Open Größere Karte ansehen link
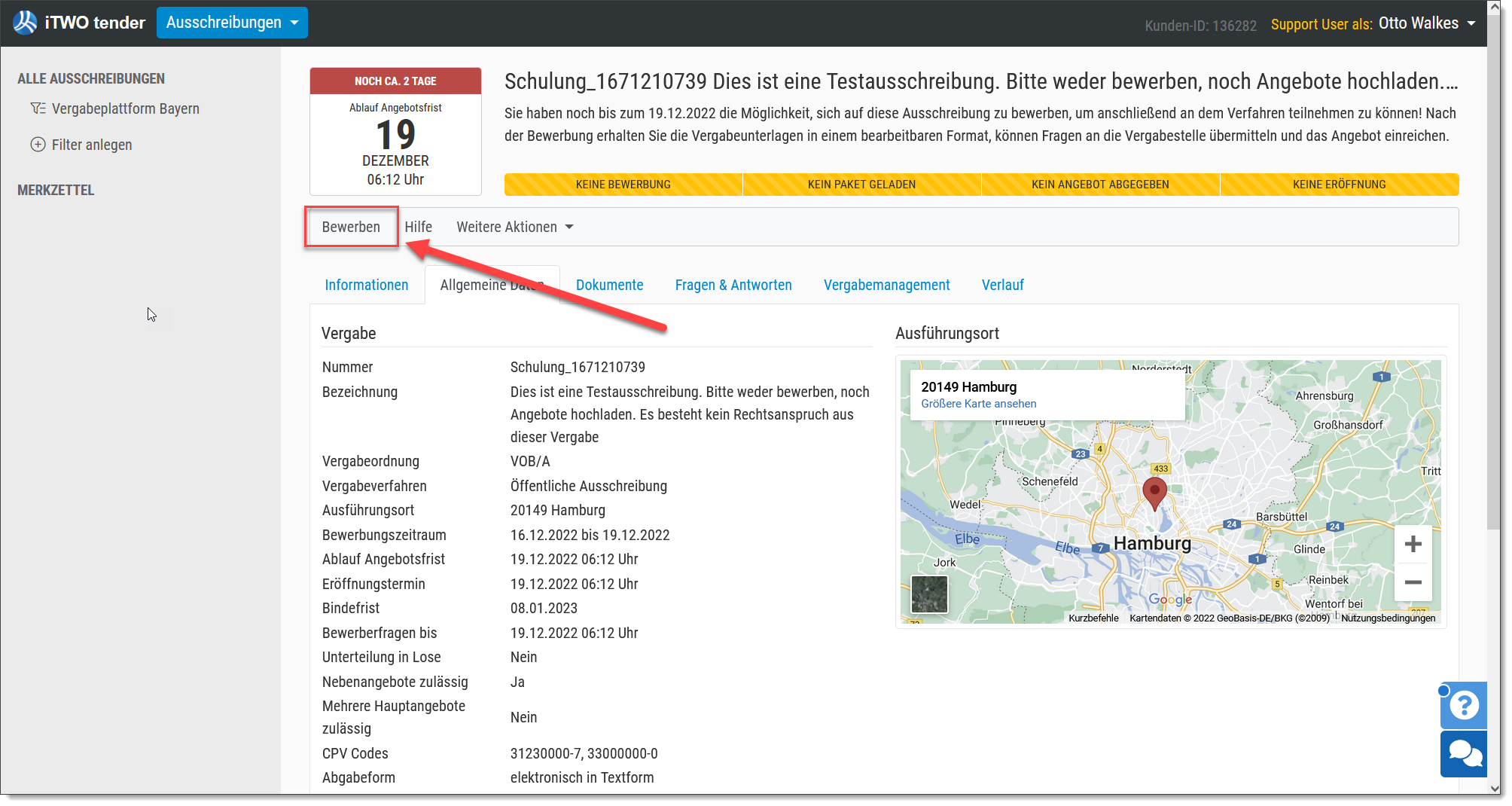 tap(978, 404)
